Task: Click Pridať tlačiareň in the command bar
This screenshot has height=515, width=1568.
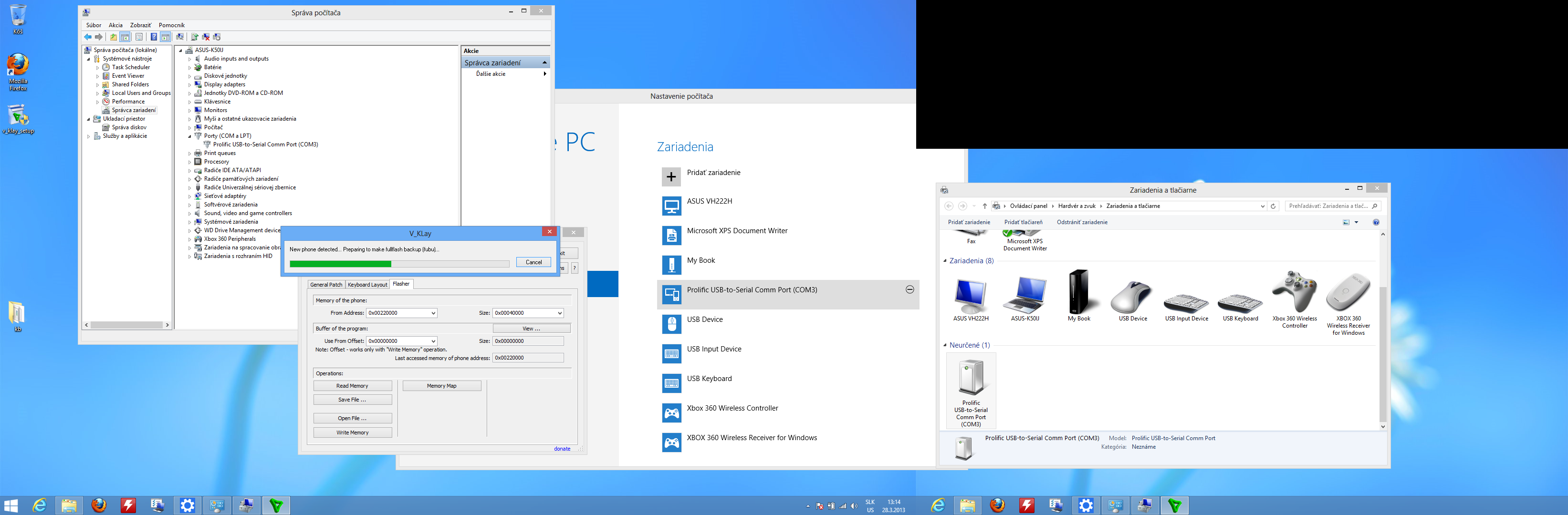Action: 1023,223
